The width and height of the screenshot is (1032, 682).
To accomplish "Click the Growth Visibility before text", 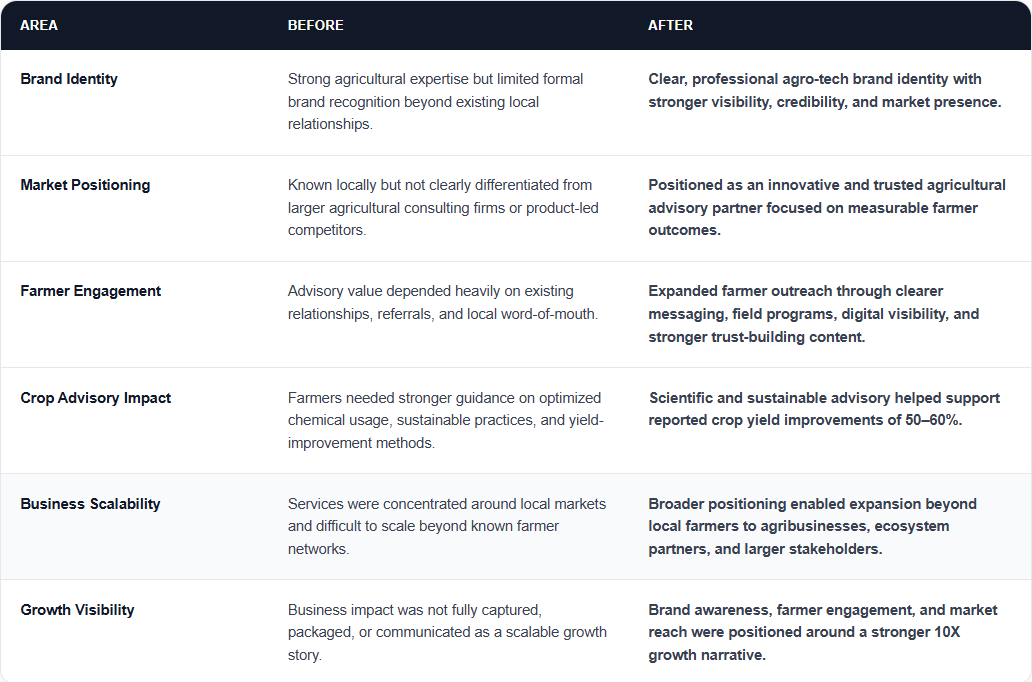I will (x=447, y=632).
